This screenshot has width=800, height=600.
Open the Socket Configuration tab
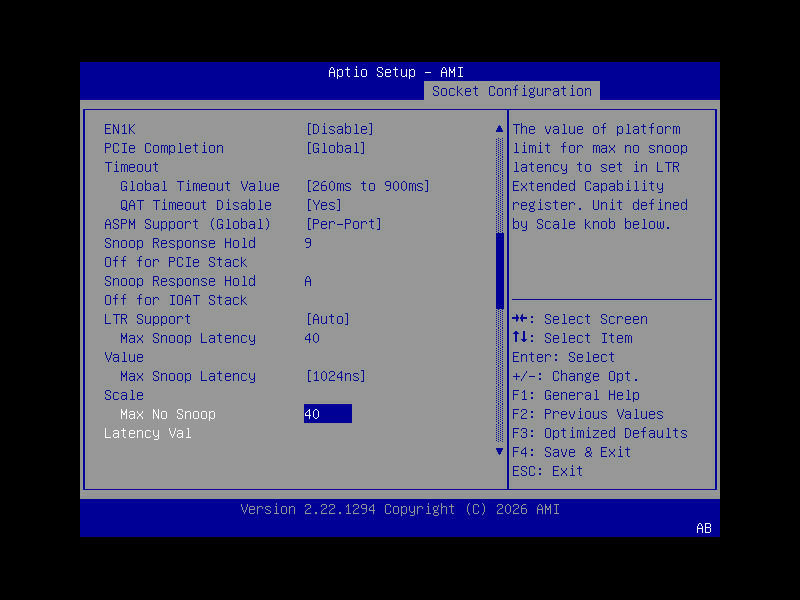tap(512, 91)
